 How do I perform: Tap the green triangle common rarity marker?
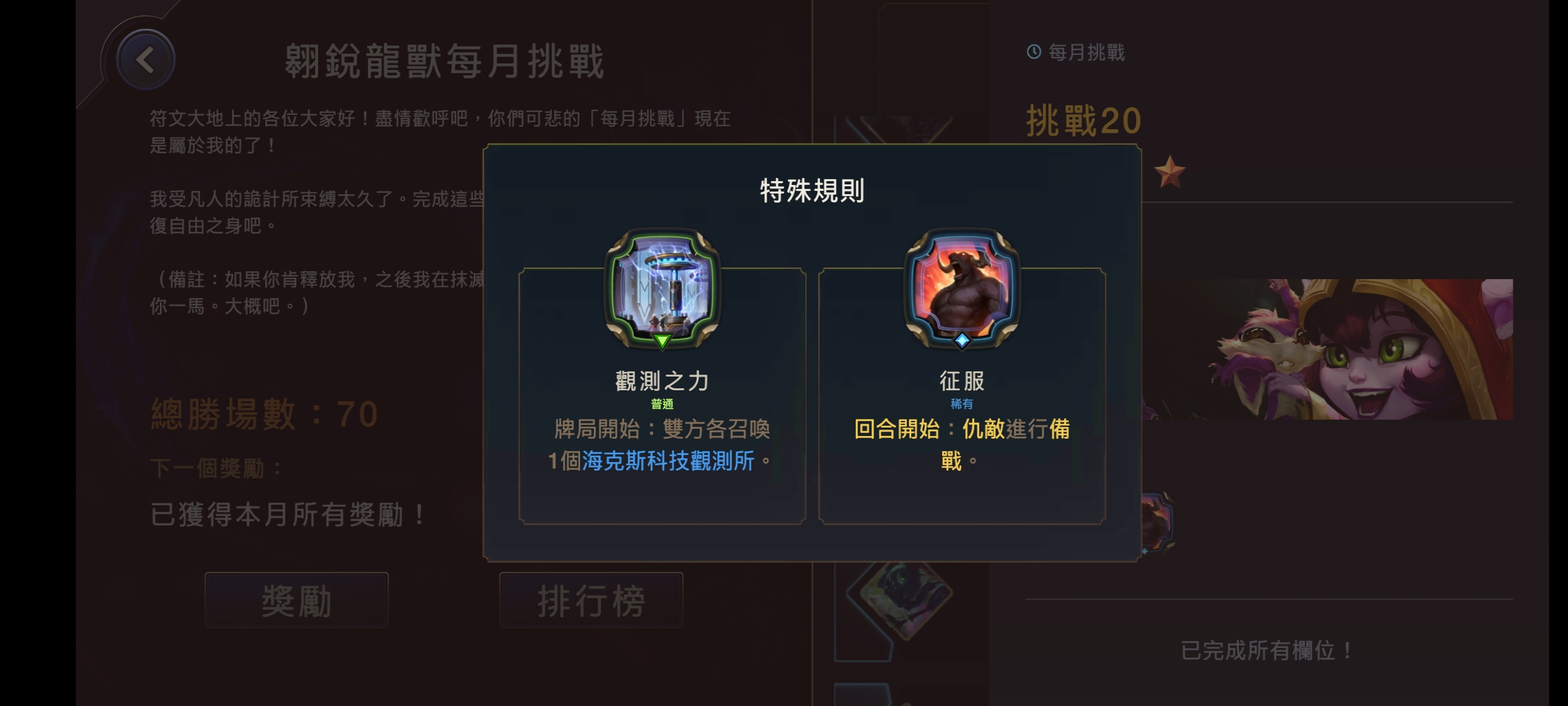pyautogui.click(x=662, y=341)
